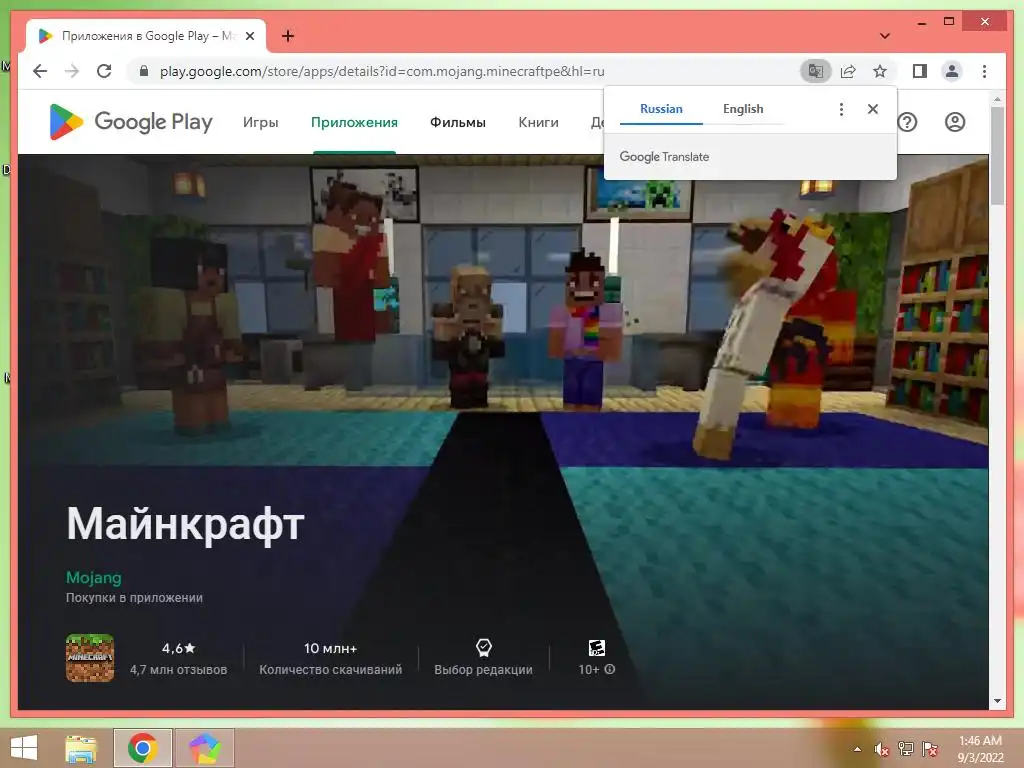Screen dimensions: 1024x768
Task: Go back with the browser back arrow
Action: pyautogui.click(x=40, y=71)
